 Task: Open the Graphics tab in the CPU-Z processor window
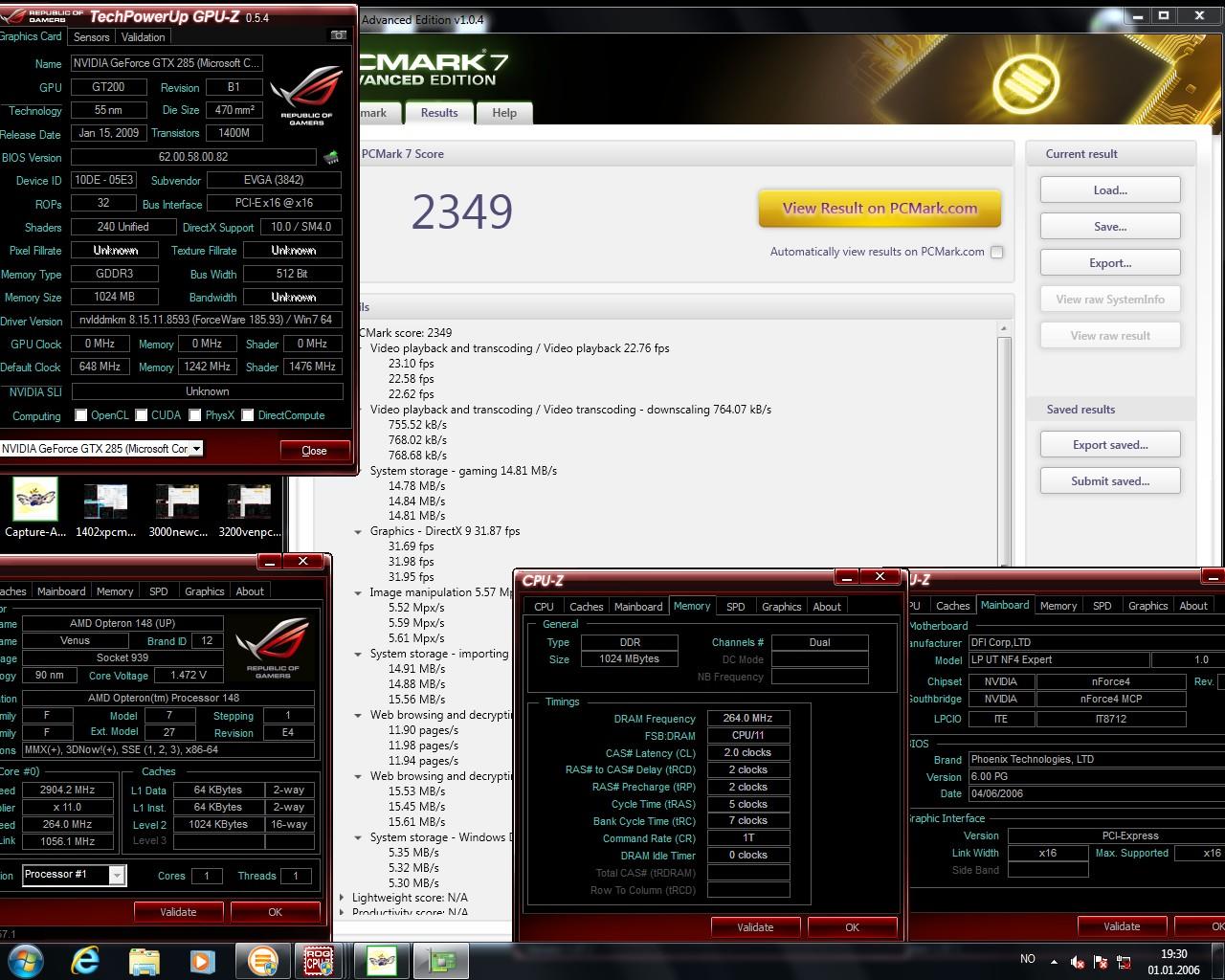(205, 591)
